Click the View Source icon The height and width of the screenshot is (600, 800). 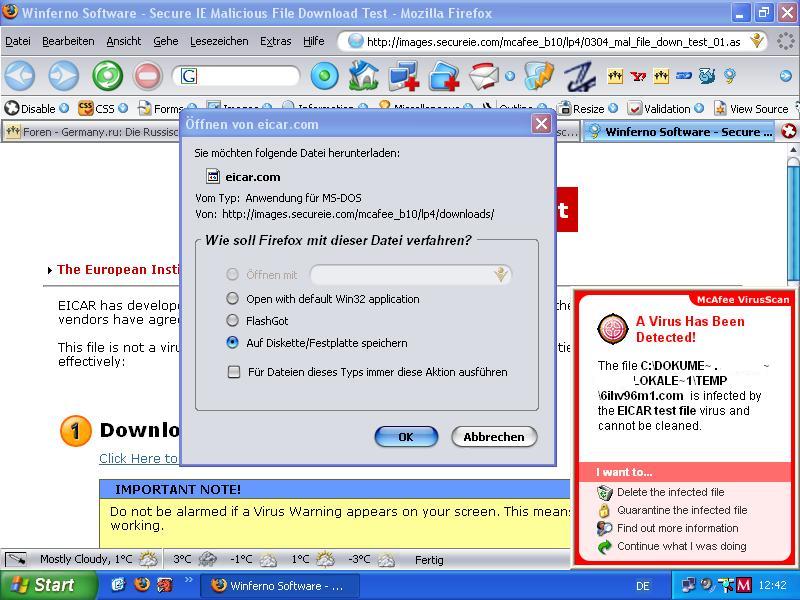(720, 108)
